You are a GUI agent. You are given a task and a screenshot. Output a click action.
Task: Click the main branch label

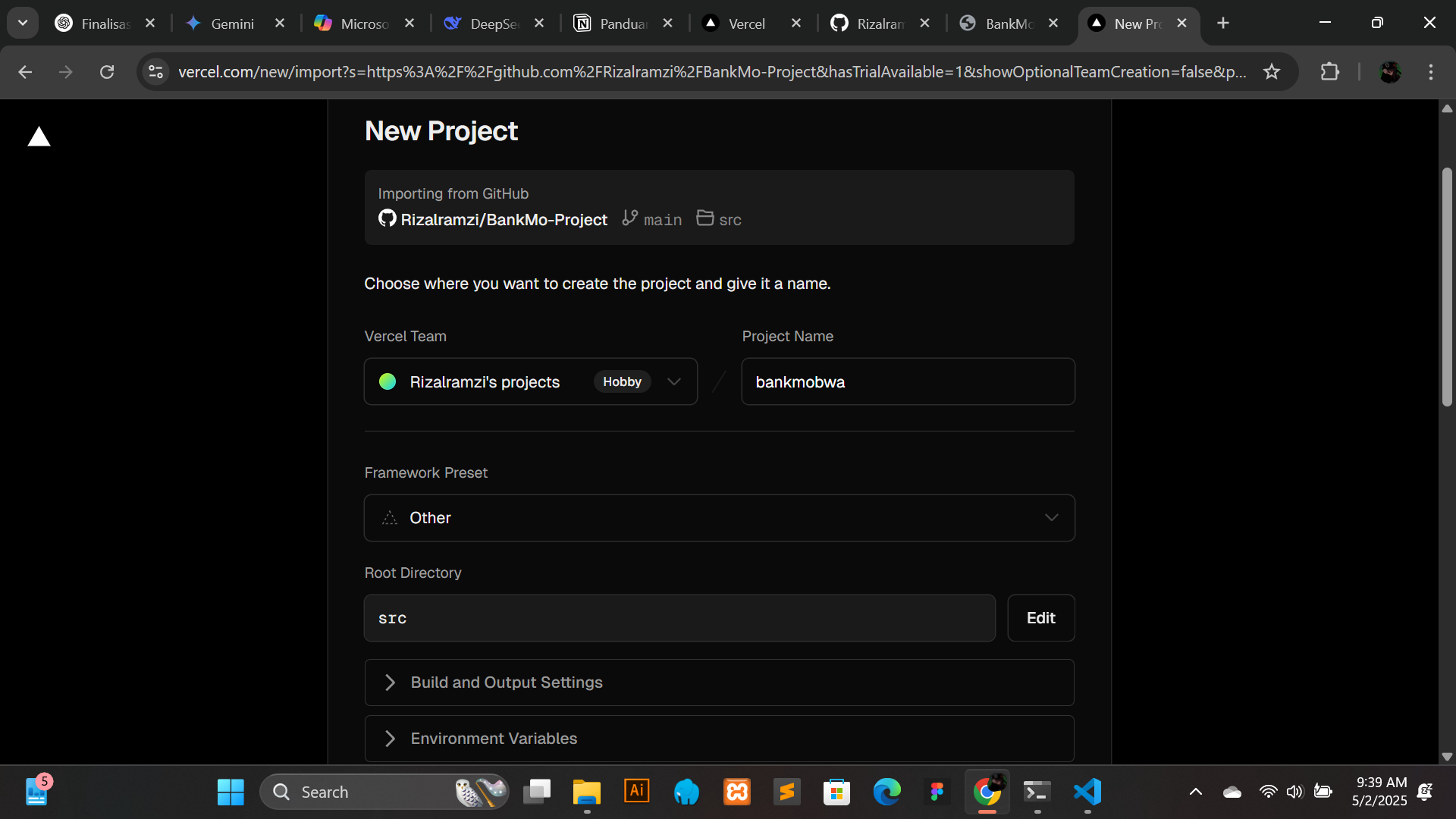tap(652, 219)
